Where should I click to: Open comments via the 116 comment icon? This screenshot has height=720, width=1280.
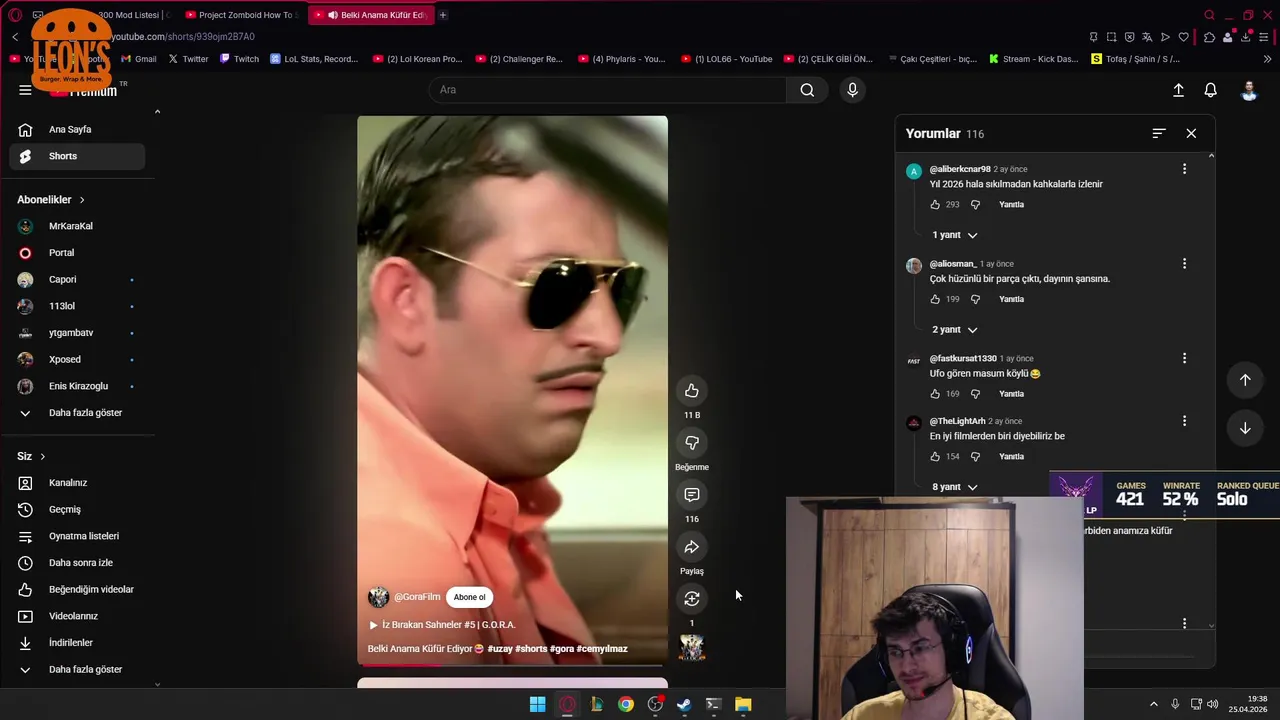click(x=692, y=494)
